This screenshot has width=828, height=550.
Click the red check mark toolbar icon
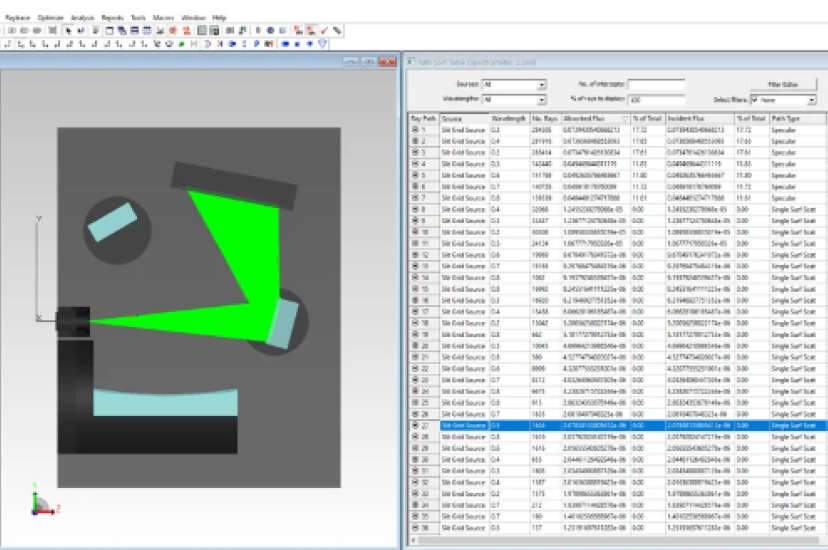pyautogui.click(x=324, y=31)
